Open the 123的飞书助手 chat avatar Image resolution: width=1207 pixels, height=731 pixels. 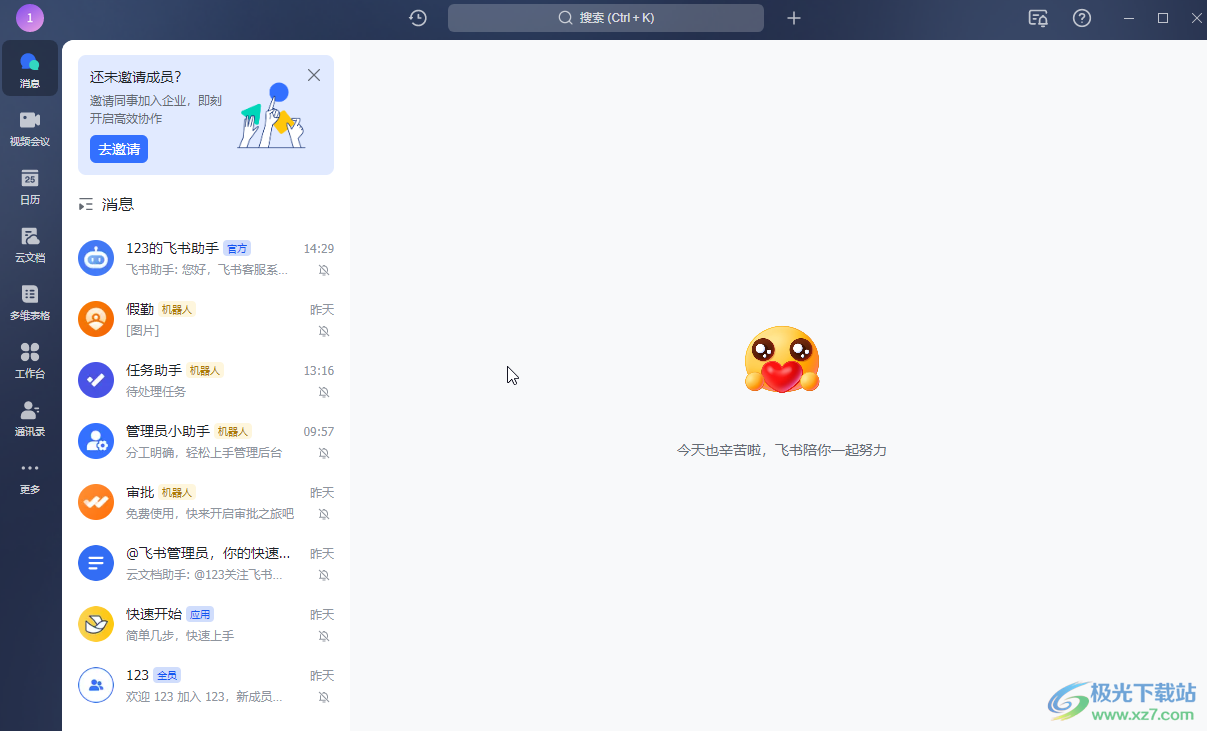(x=96, y=258)
